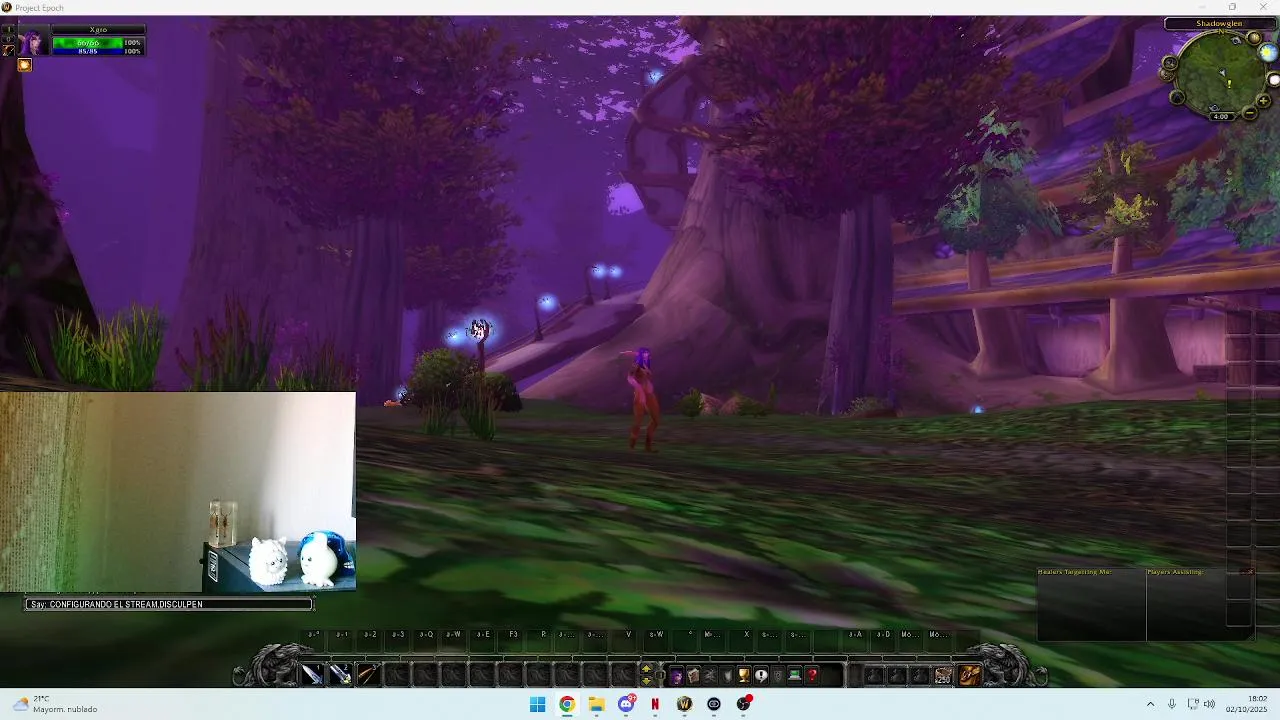Click the buff icon below player portrait
The height and width of the screenshot is (720, 1280).
pyautogui.click(x=25, y=65)
